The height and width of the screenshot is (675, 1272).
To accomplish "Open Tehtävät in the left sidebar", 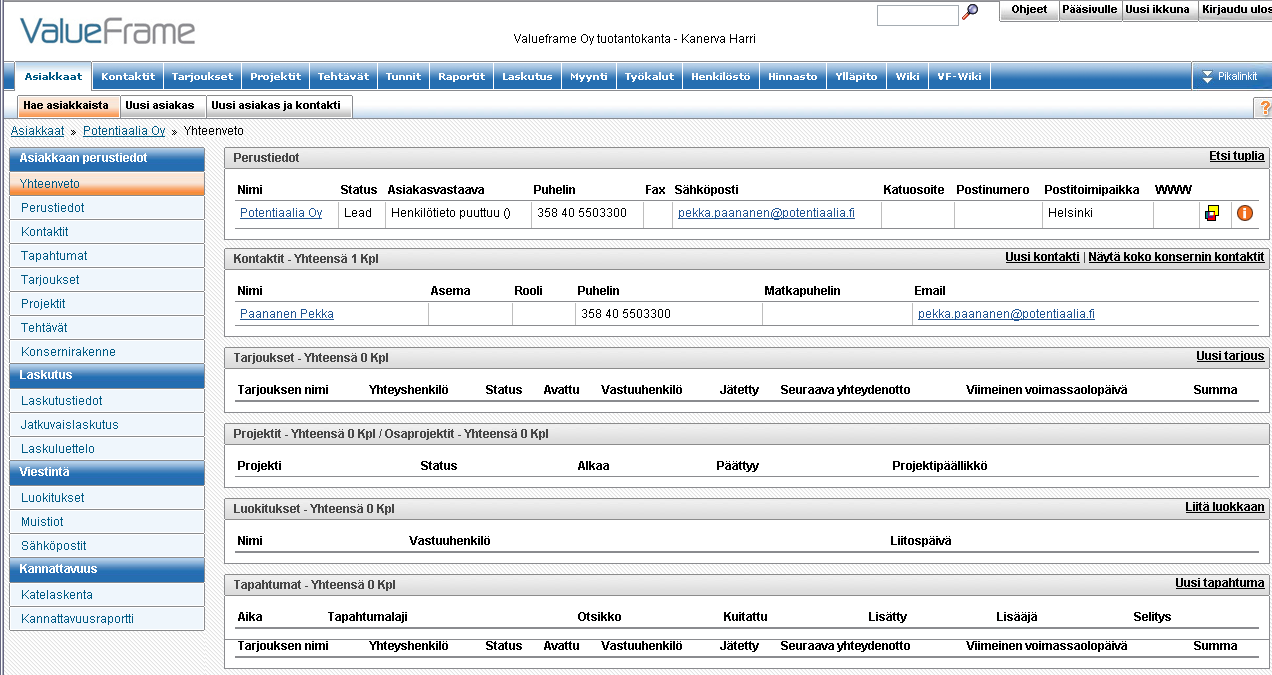I will (x=106, y=328).
